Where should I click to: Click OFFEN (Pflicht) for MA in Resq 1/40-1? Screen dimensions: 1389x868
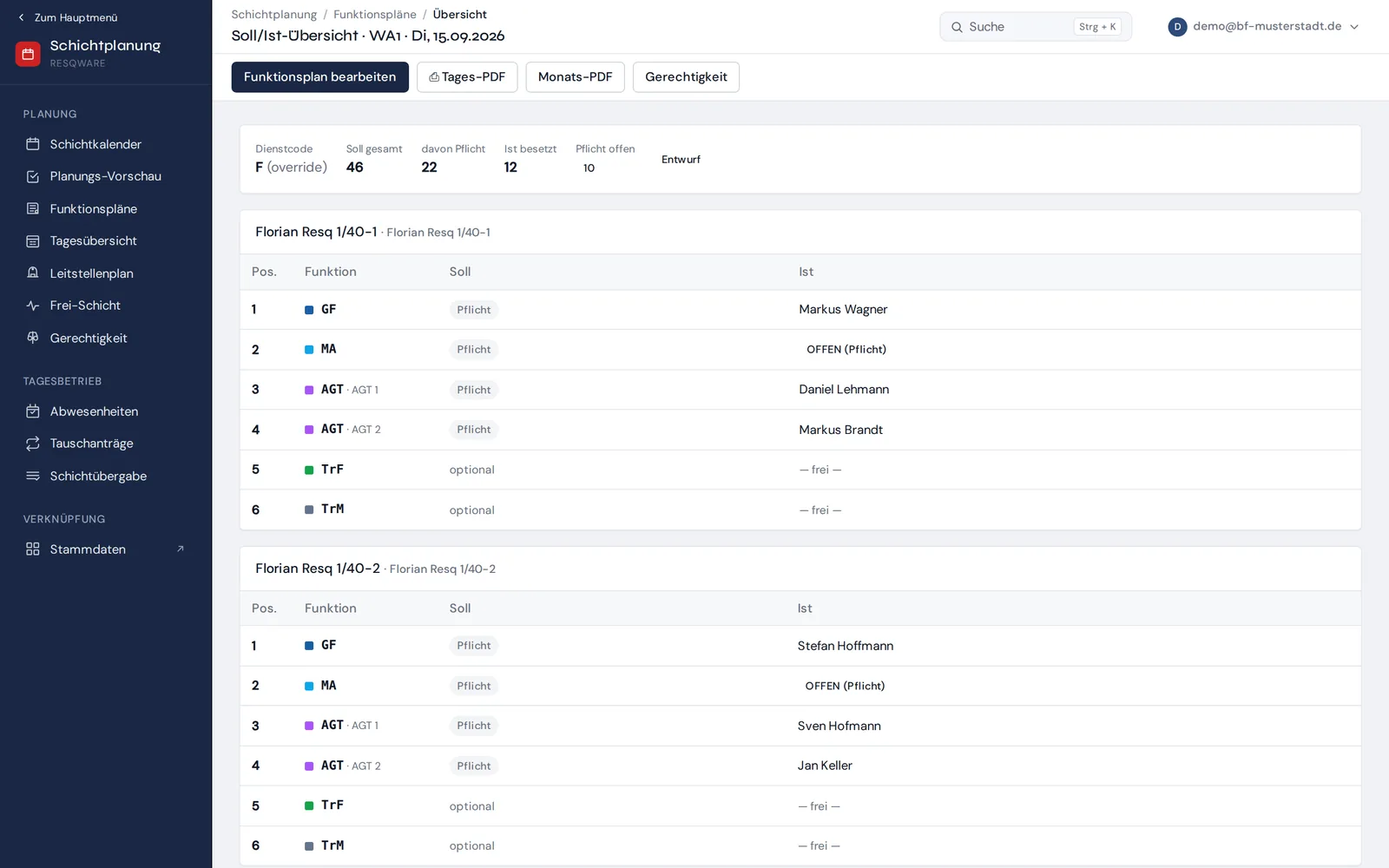[x=846, y=350]
